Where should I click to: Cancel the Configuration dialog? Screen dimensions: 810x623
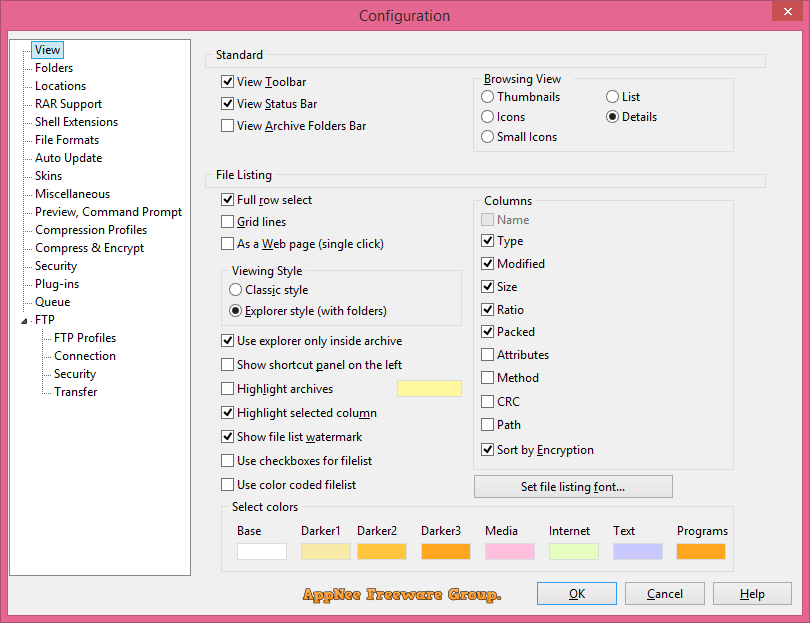(665, 594)
